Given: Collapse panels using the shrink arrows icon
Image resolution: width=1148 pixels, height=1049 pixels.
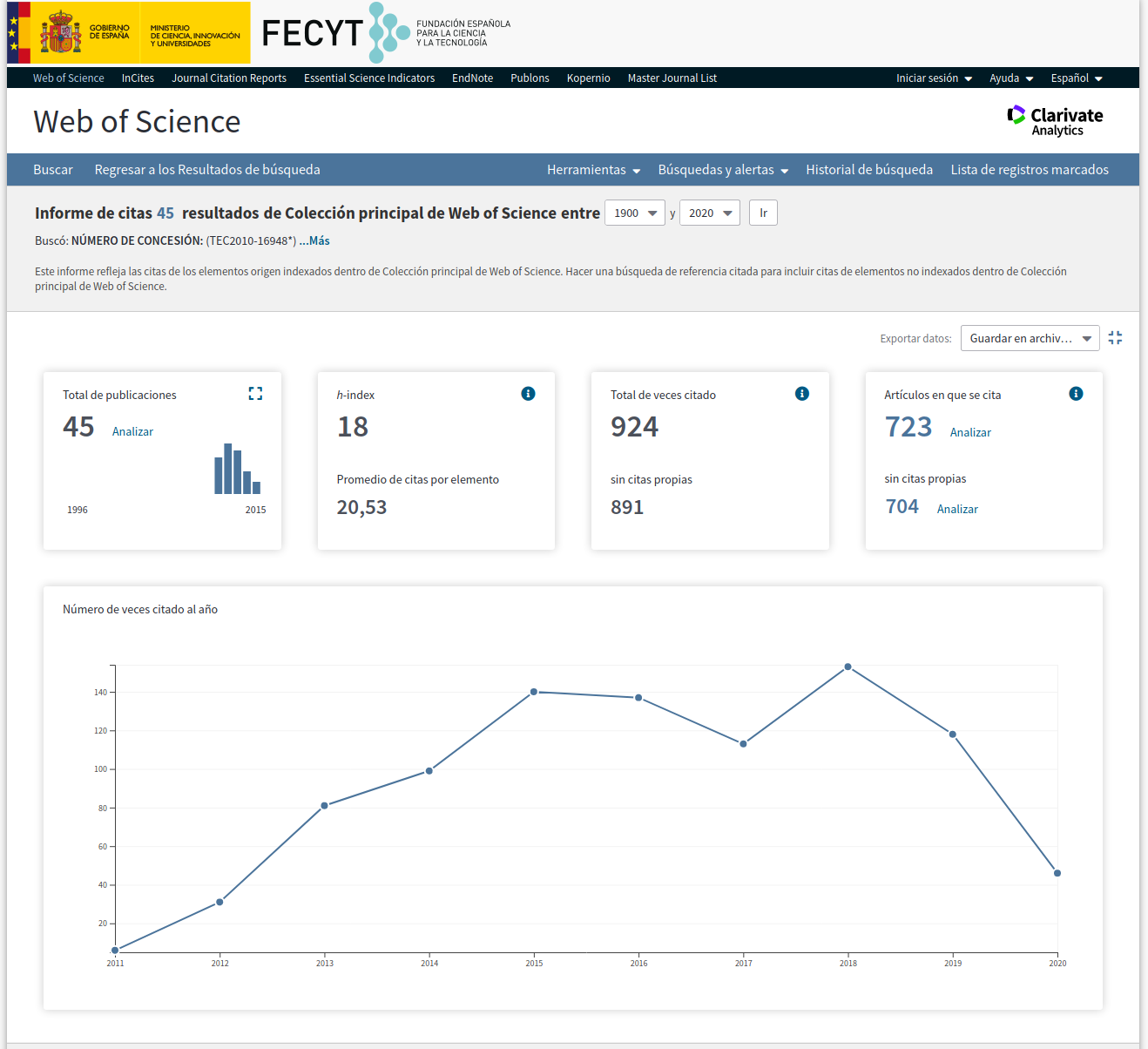Looking at the screenshot, I should point(1115,338).
